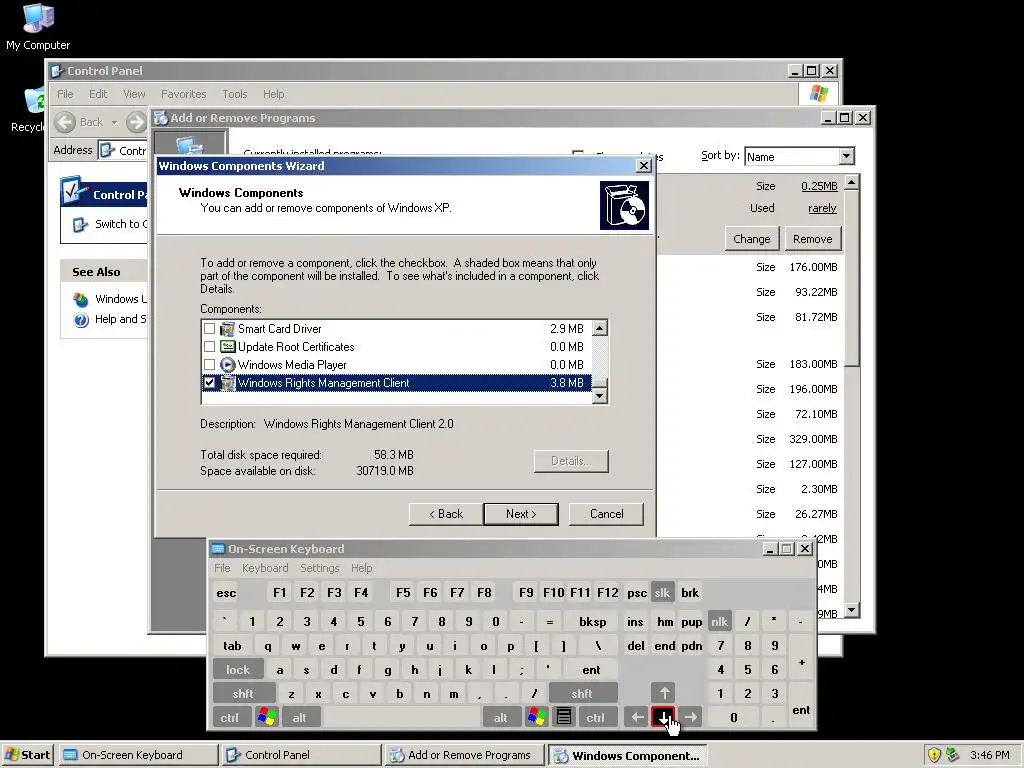The height and width of the screenshot is (768, 1024).
Task: Click the Smart Card Driver component icon
Action: [227, 328]
